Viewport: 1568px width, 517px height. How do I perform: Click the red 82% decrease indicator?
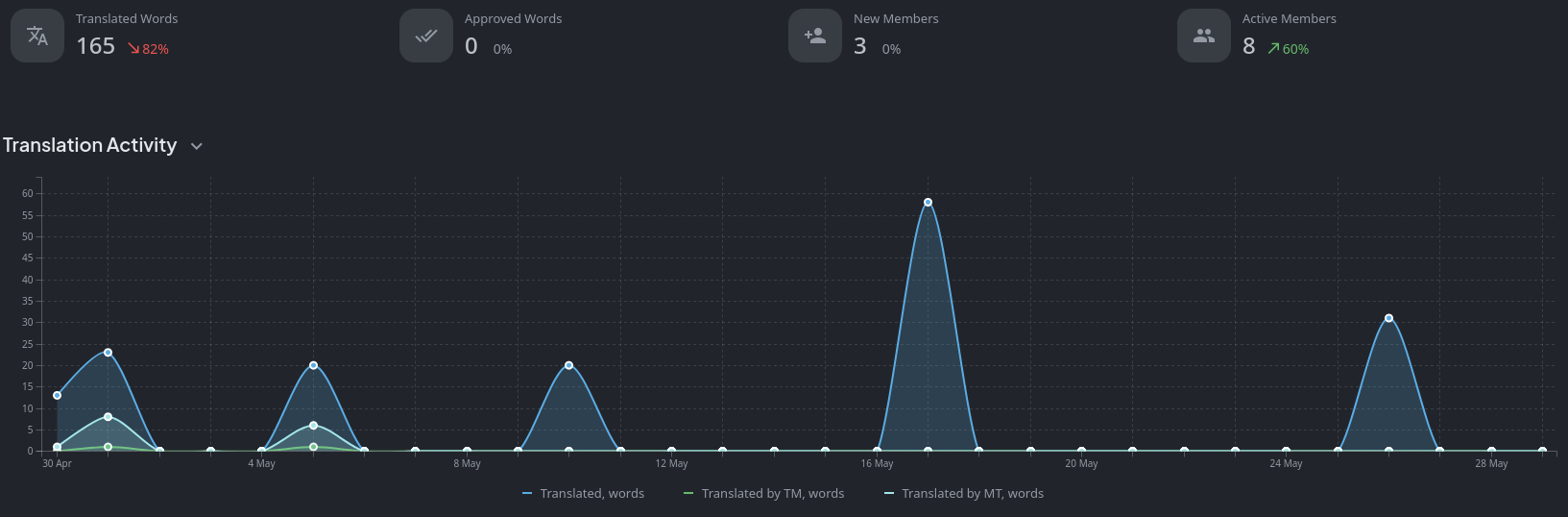[148, 49]
